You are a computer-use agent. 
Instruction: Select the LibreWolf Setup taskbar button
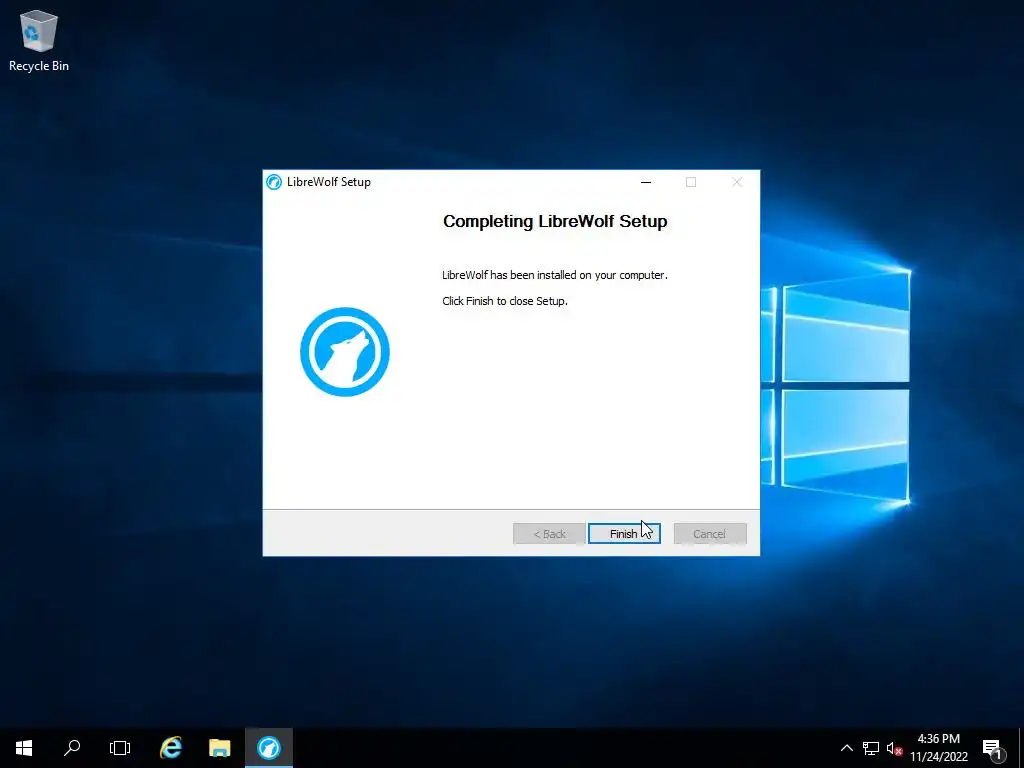(x=268, y=748)
